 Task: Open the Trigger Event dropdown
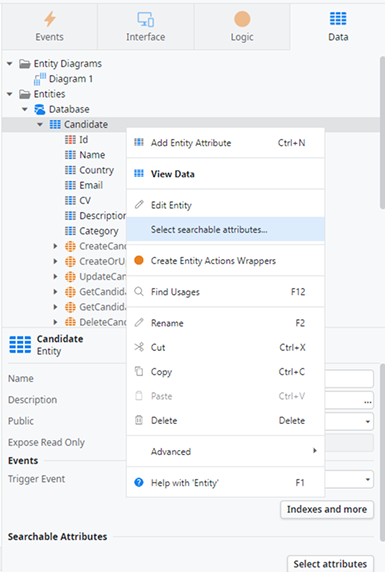tap(367, 479)
